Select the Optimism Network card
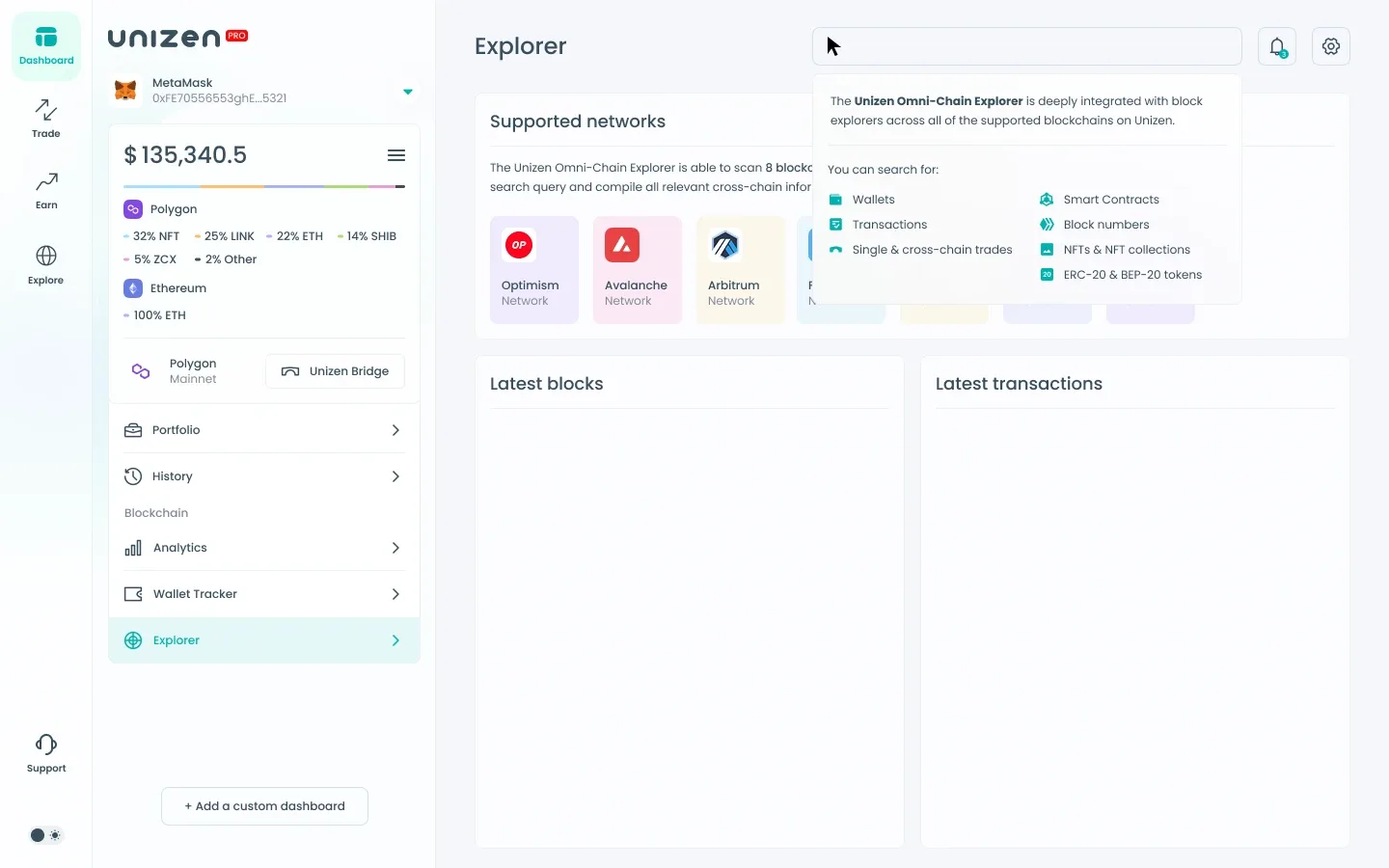 pyautogui.click(x=534, y=270)
